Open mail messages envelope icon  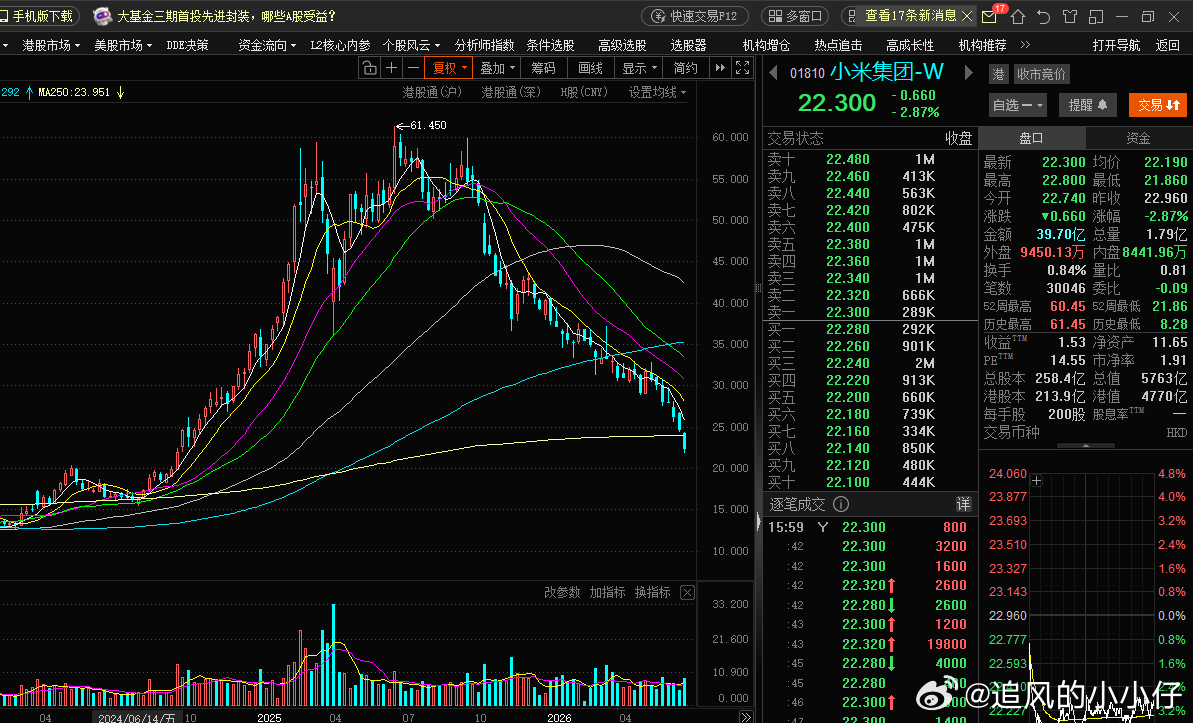(x=989, y=17)
